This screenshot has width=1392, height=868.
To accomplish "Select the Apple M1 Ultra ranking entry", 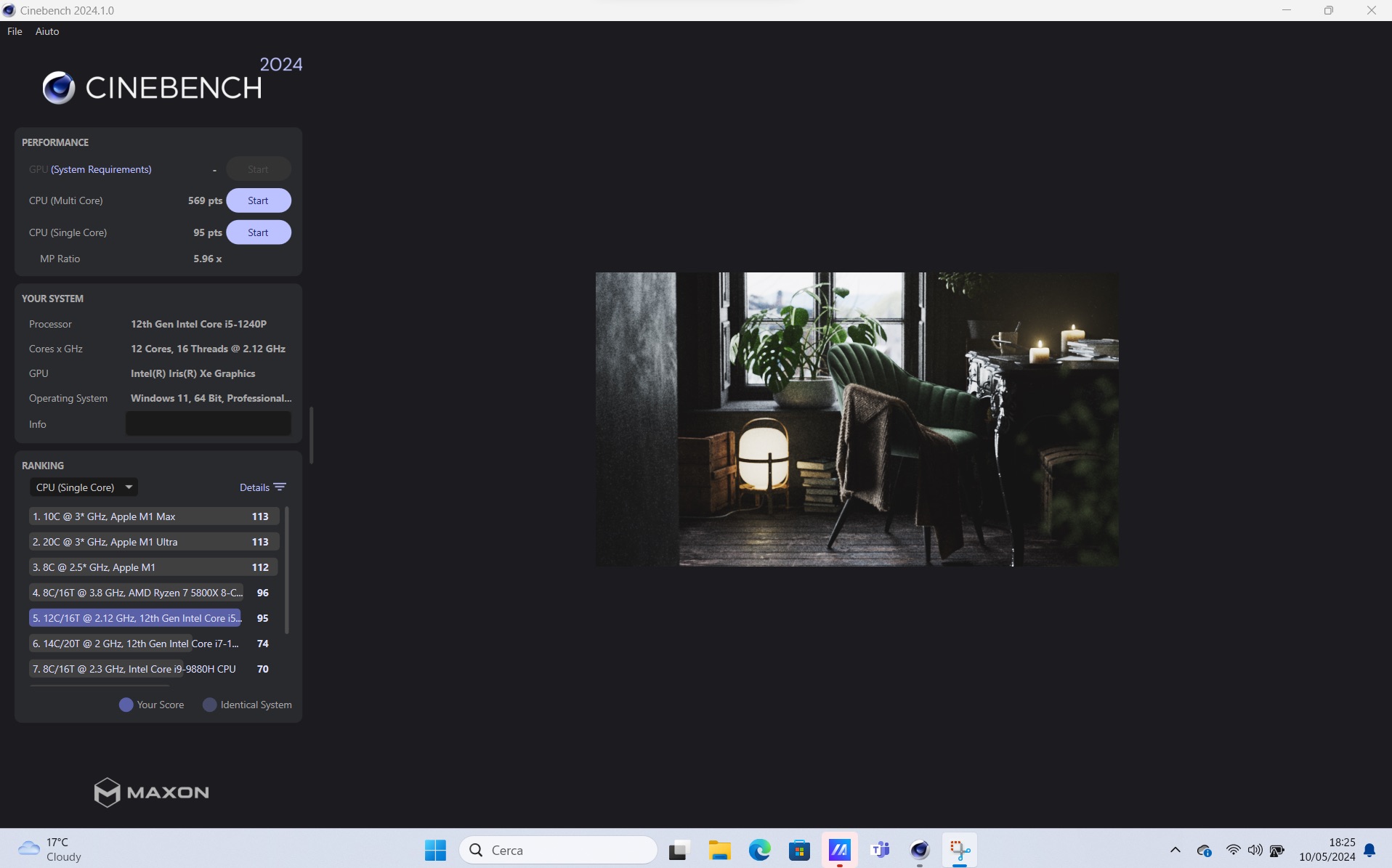I will 154,542.
